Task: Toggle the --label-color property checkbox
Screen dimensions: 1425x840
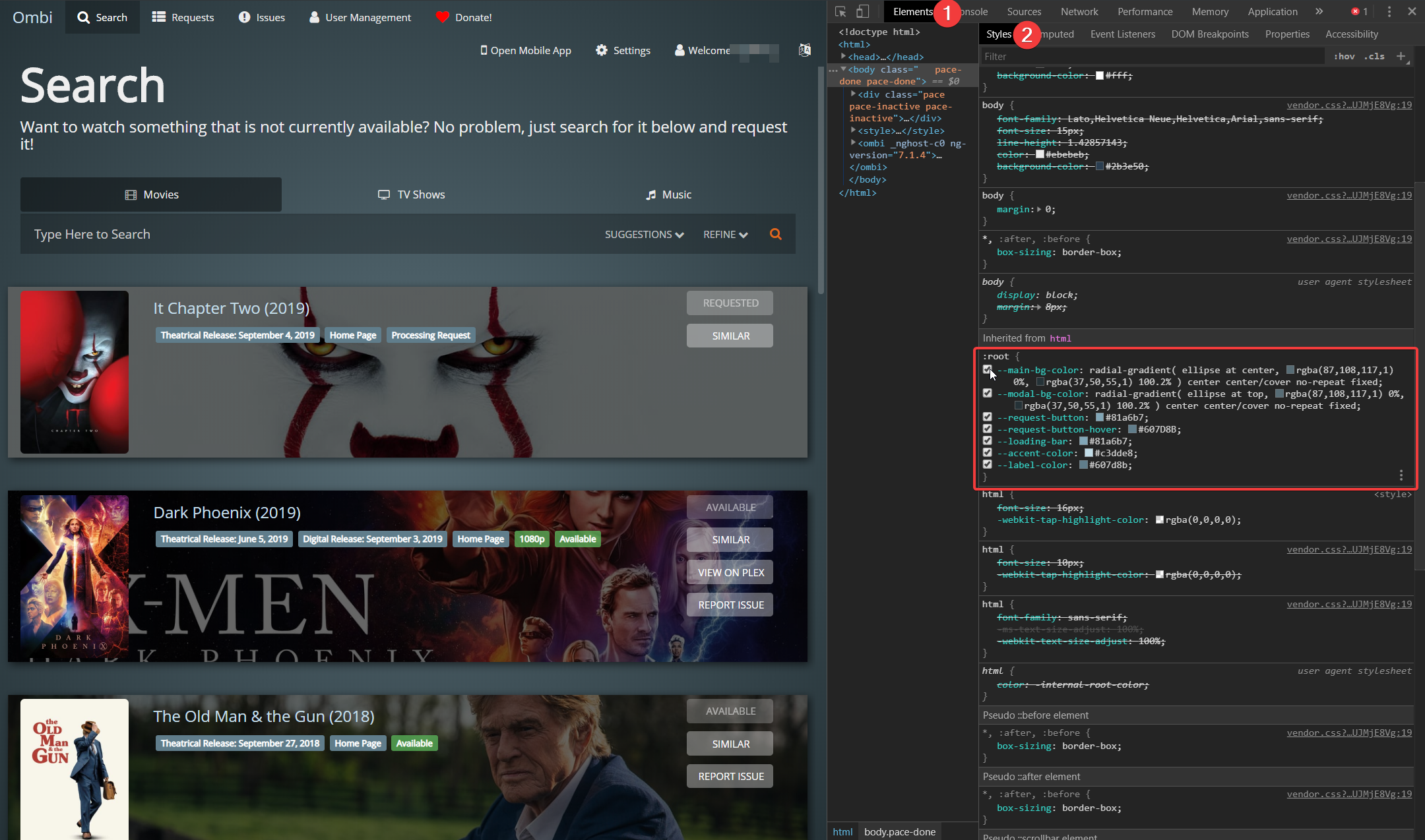Action: coord(987,465)
